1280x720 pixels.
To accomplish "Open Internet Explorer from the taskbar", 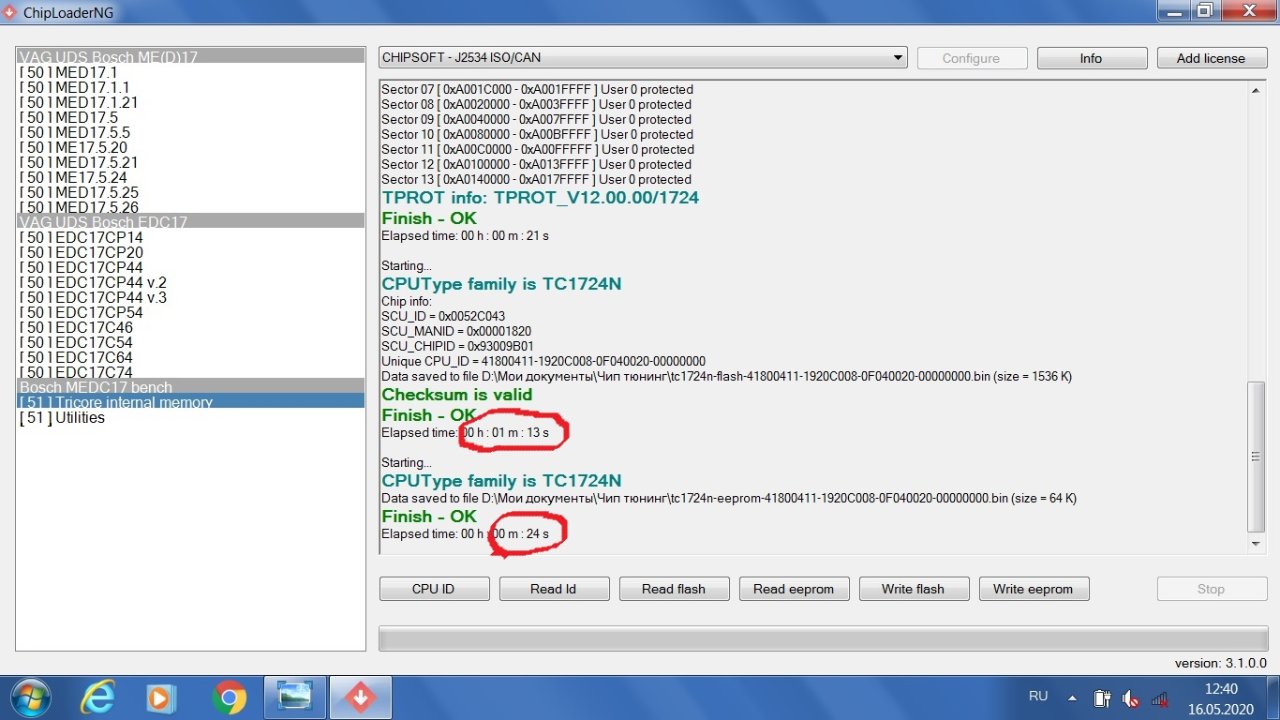I will (x=97, y=697).
